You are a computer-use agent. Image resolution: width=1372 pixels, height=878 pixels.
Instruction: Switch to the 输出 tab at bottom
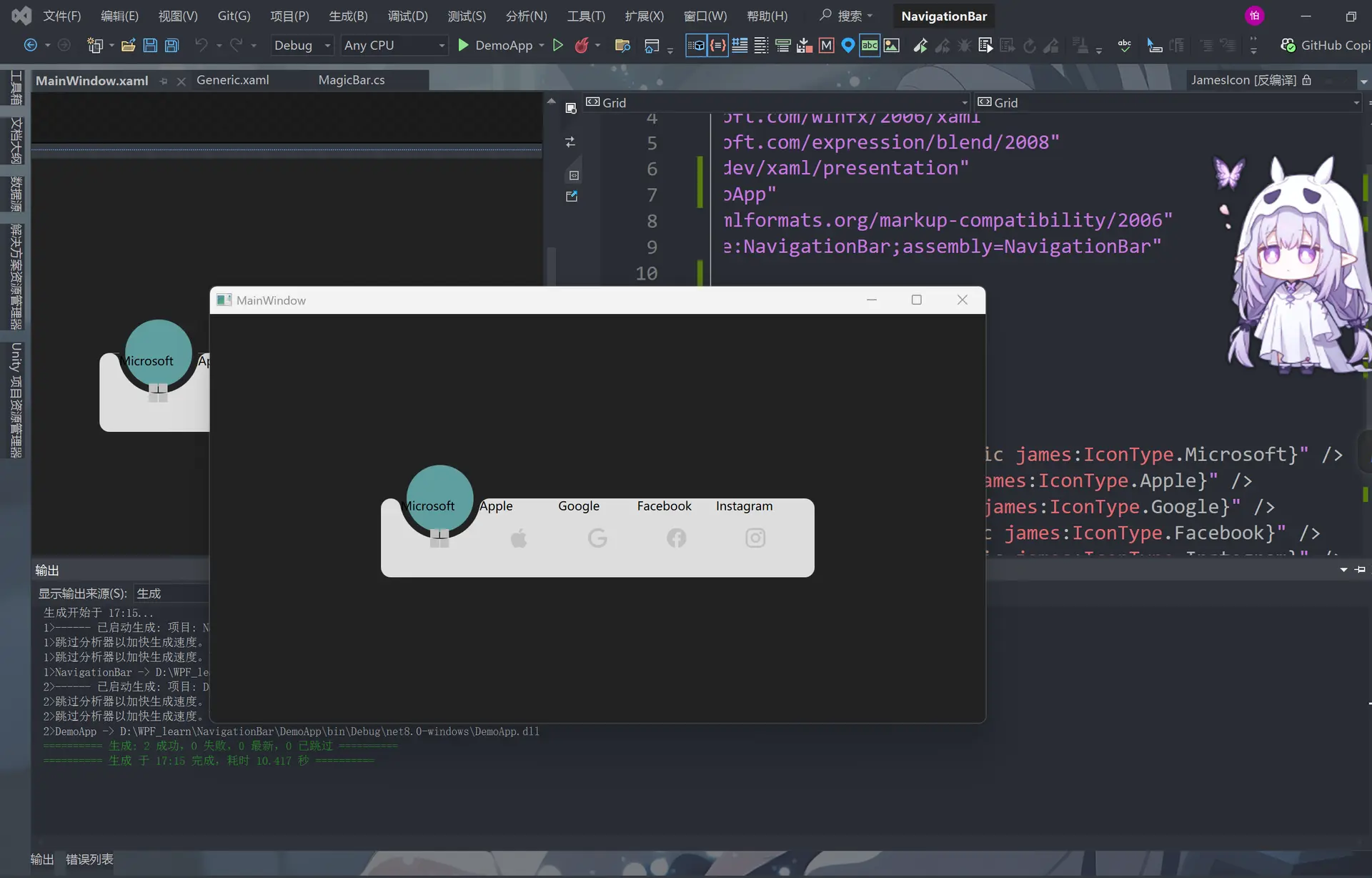tap(41, 859)
